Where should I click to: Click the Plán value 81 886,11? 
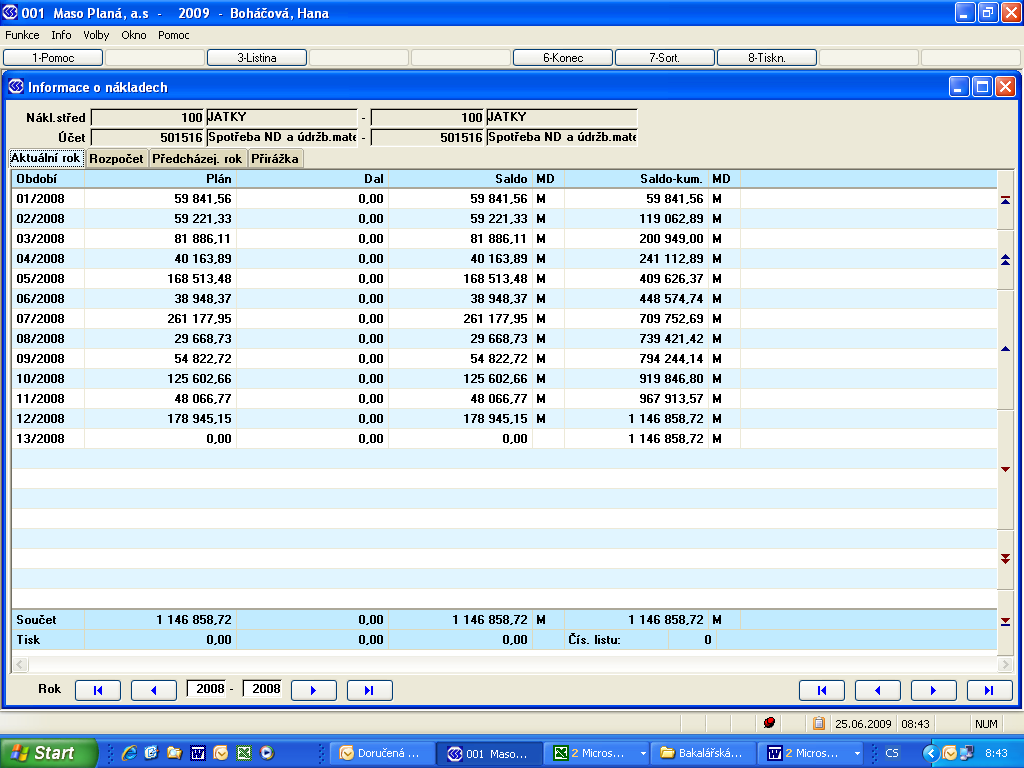click(202, 239)
